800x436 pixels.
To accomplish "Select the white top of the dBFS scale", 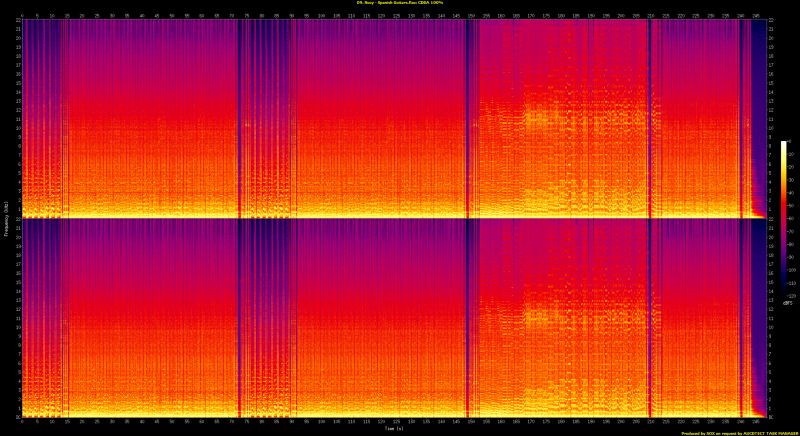I will [x=784, y=144].
